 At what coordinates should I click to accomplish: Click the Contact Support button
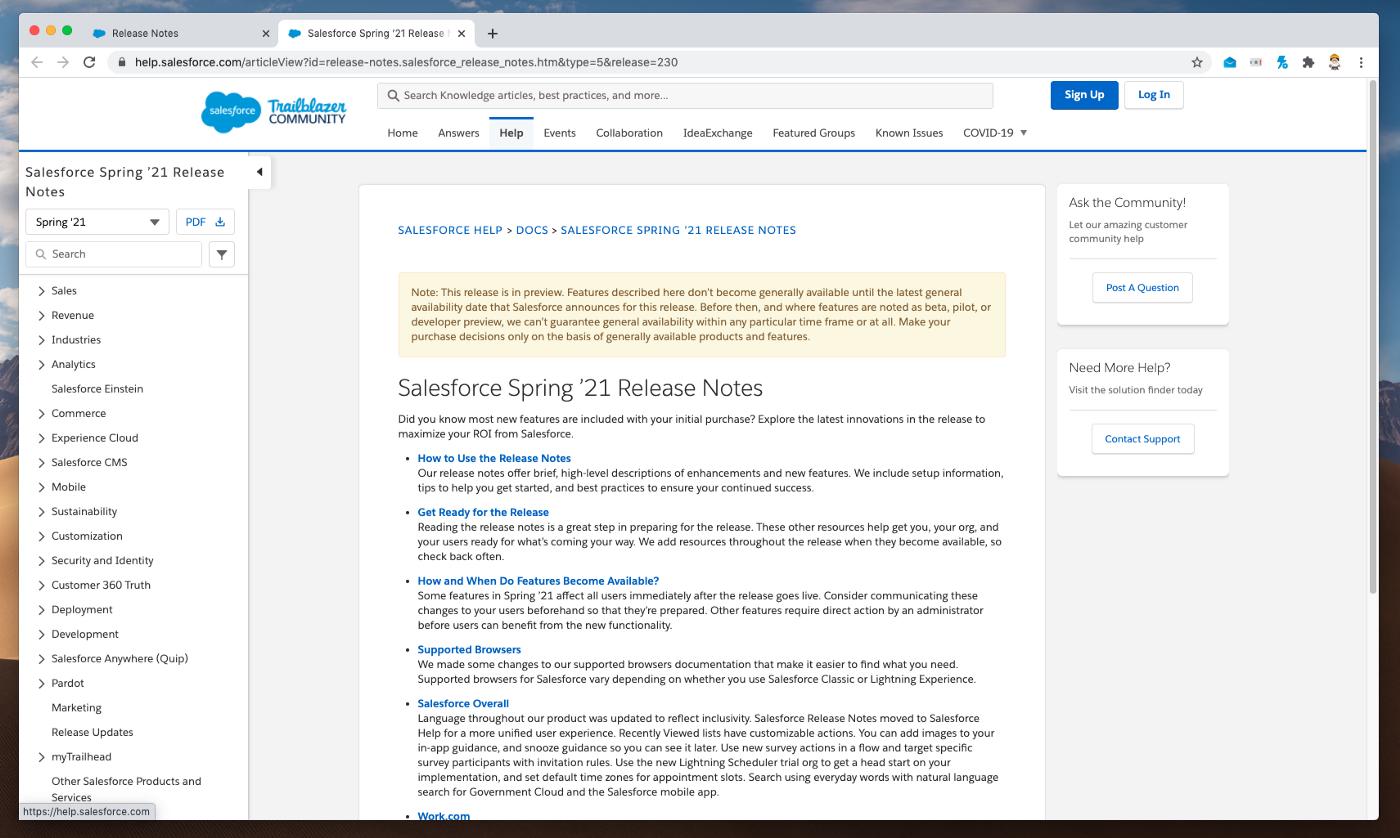point(1142,439)
